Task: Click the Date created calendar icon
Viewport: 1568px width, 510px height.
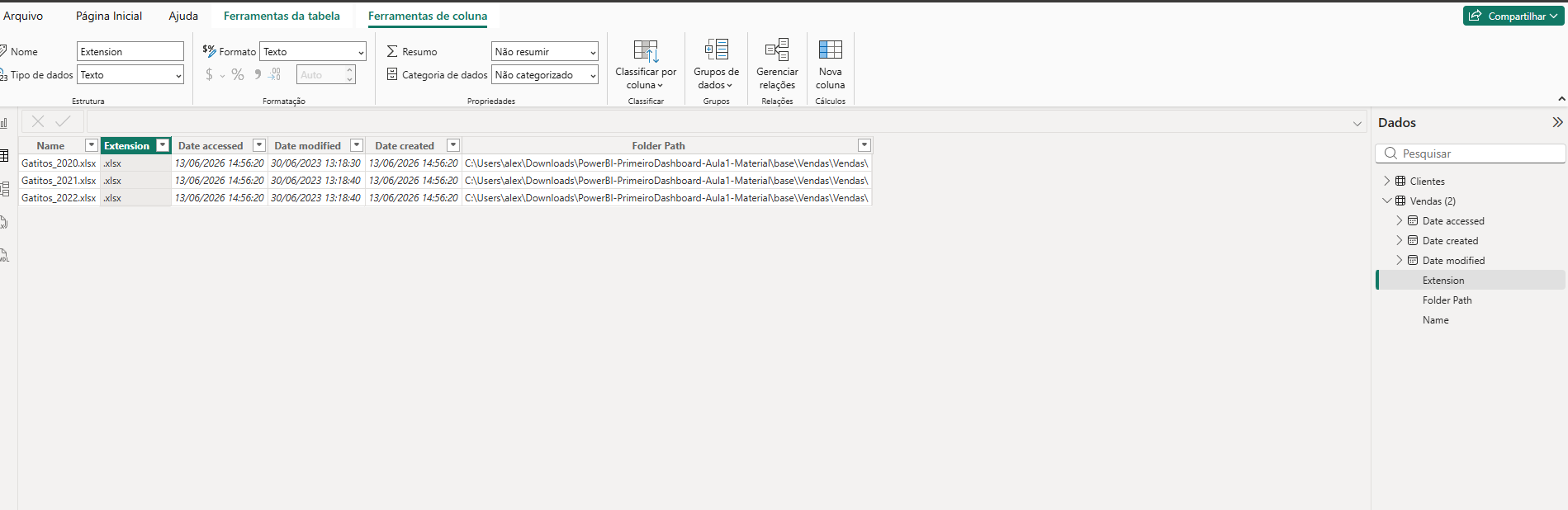Action: tap(1413, 240)
